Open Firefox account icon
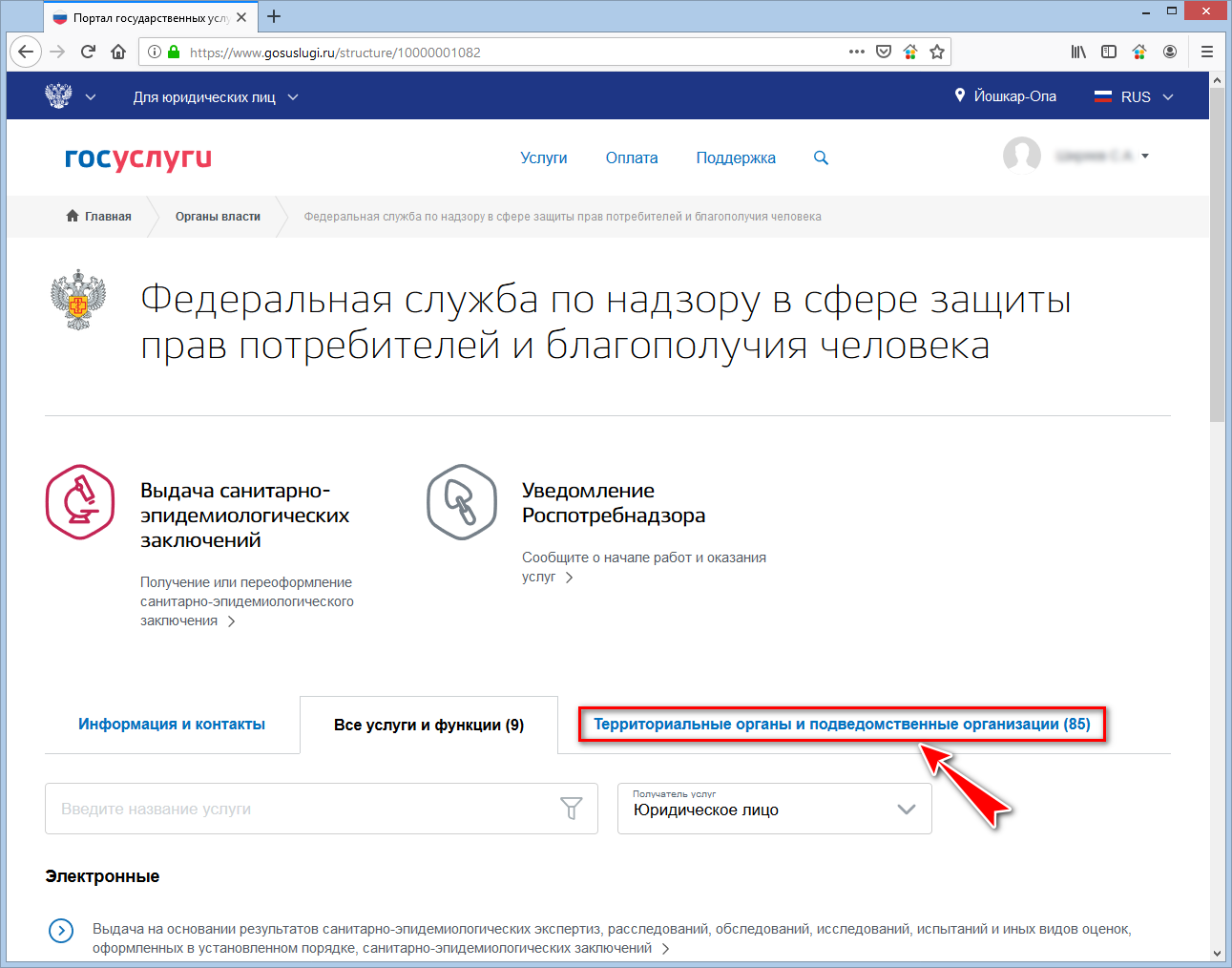This screenshot has height=968, width=1232. click(x=1170, y=52)
